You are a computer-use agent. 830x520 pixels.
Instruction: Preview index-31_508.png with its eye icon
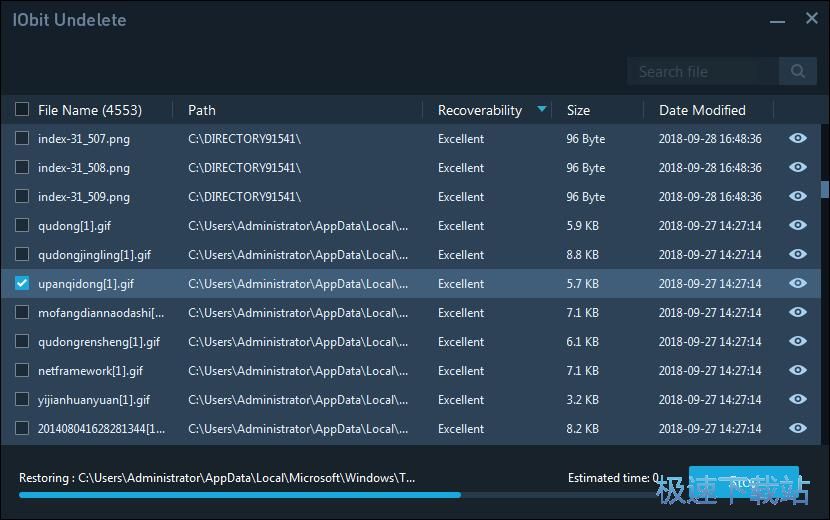tap(798, 167)
